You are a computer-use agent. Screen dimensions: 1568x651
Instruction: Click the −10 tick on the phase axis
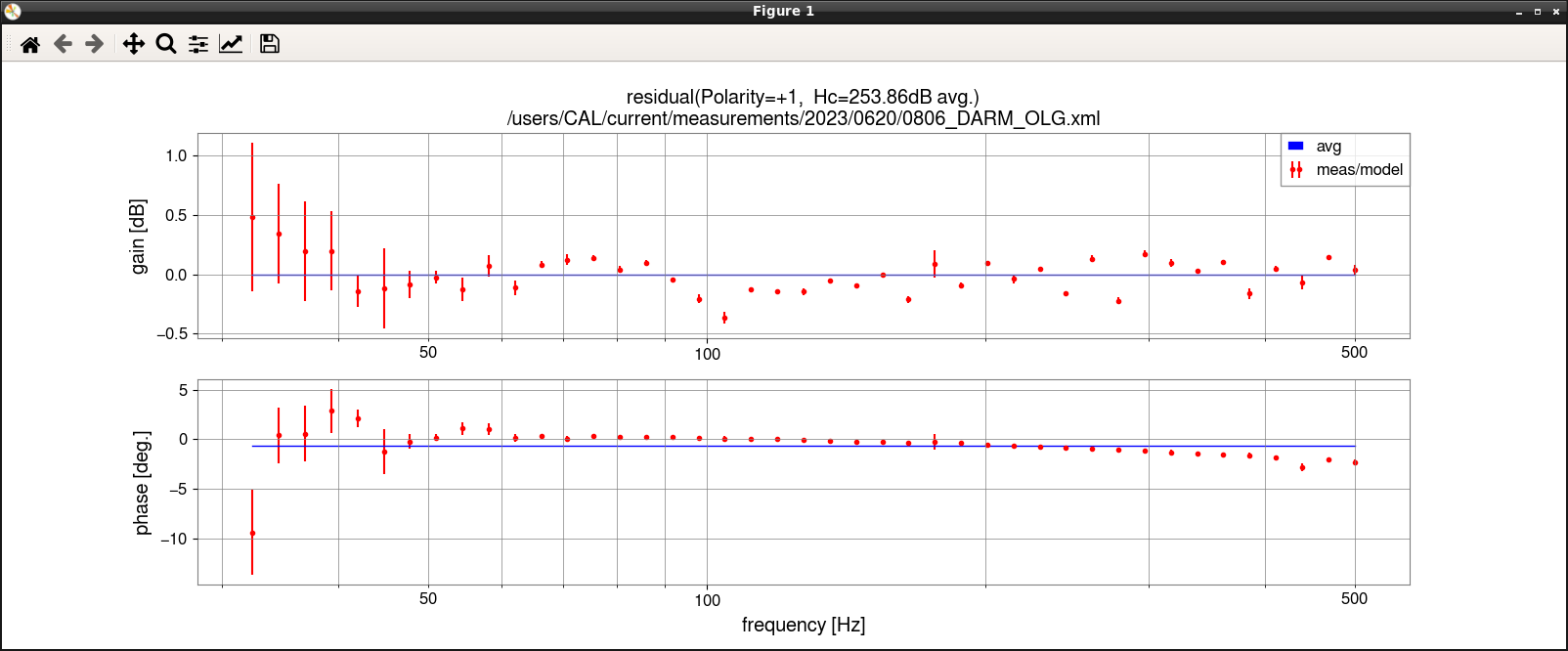tap(172, 539)
